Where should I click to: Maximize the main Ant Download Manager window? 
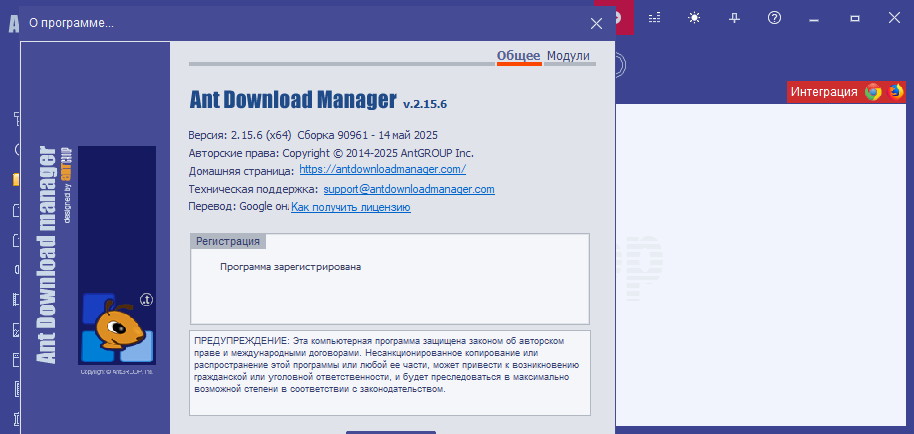[855, 18]
